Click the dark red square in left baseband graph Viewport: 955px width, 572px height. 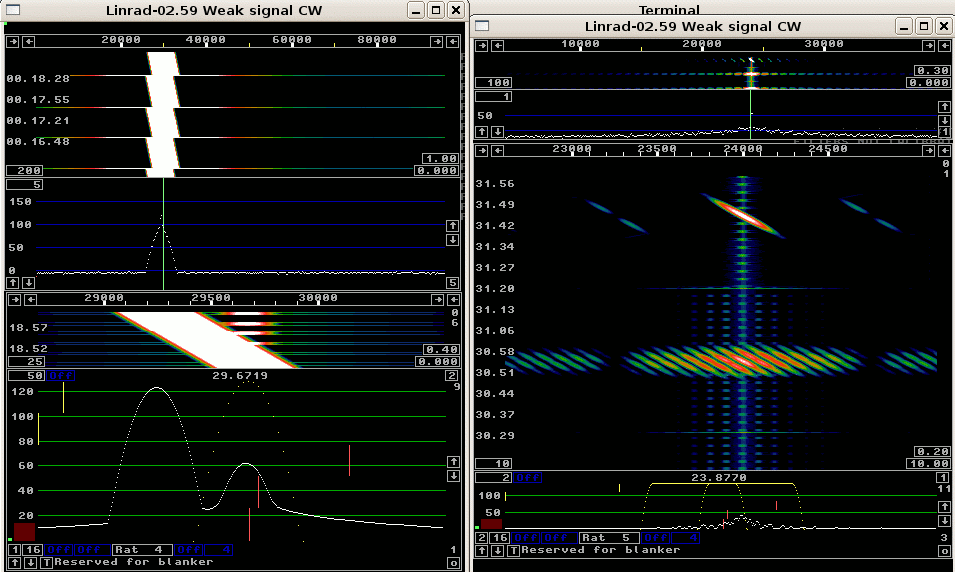point(25,532)
